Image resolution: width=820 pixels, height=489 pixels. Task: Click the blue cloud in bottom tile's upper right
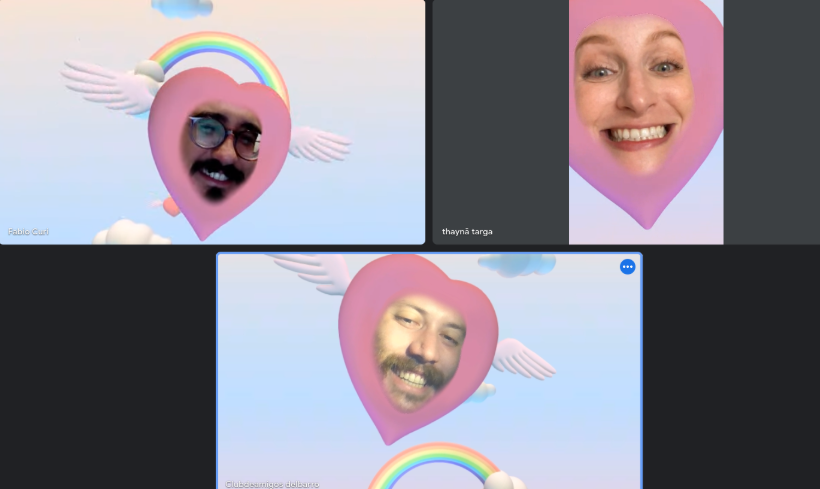515,264
